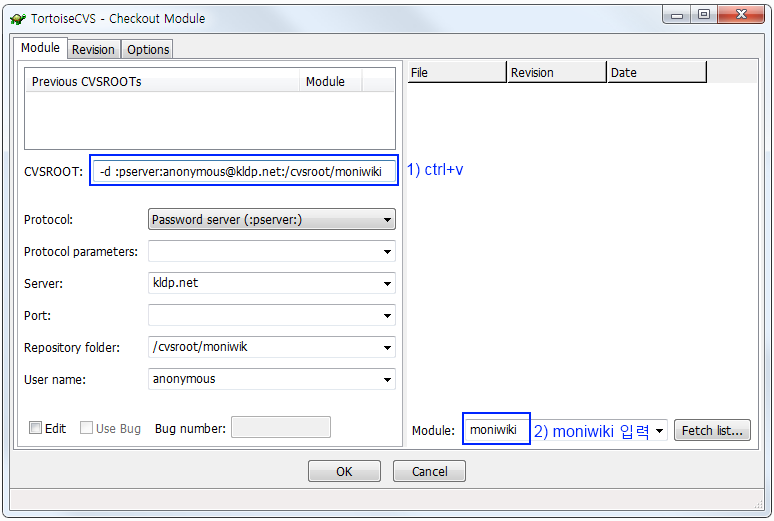
Task: Sort by the File column header
Action: 457,72
